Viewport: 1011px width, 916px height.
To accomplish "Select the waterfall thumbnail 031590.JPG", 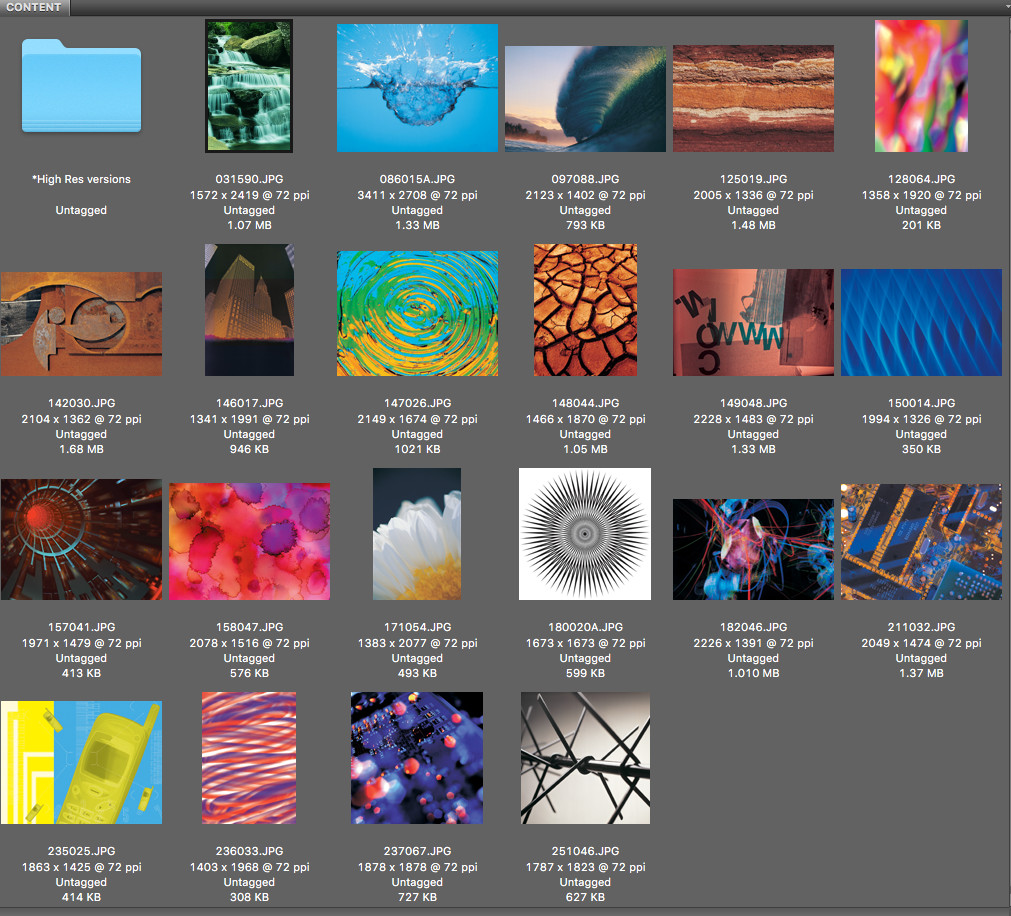I will point(249,86).
